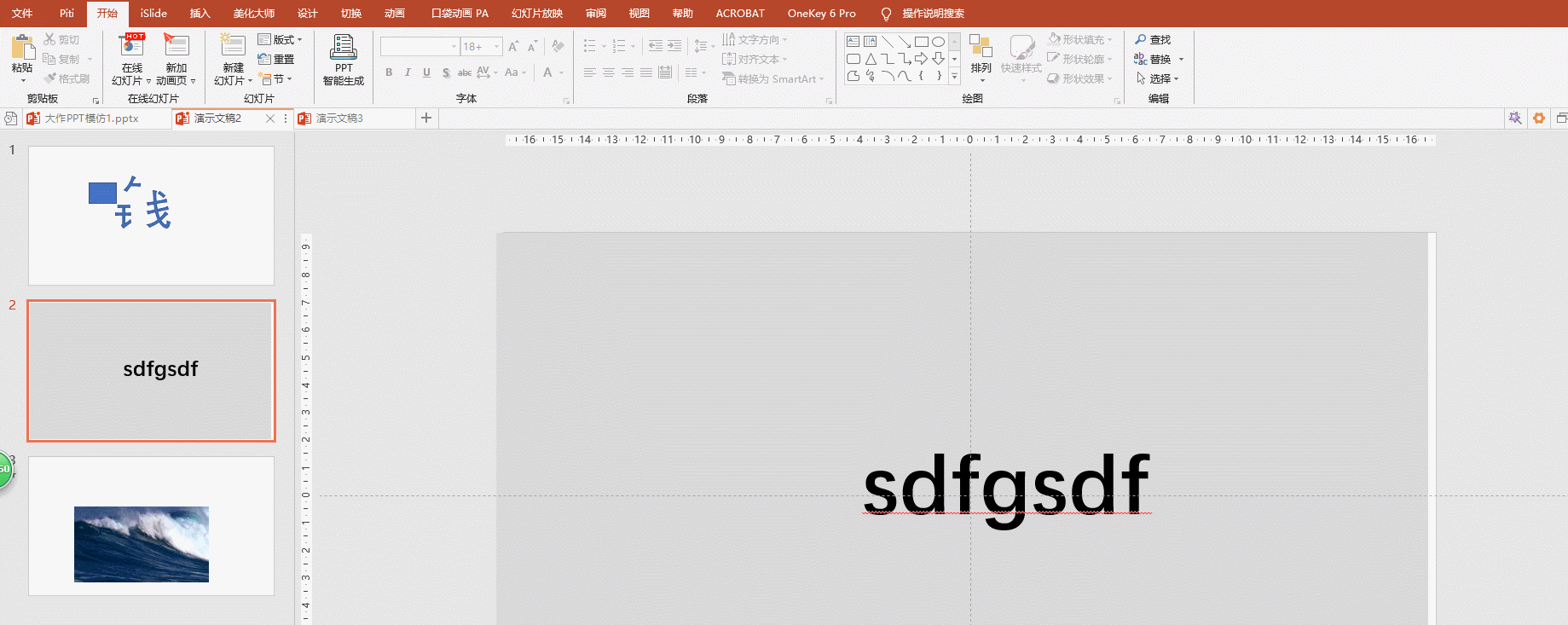Click the history icon left of document tabs

click(x=10, y=119)
